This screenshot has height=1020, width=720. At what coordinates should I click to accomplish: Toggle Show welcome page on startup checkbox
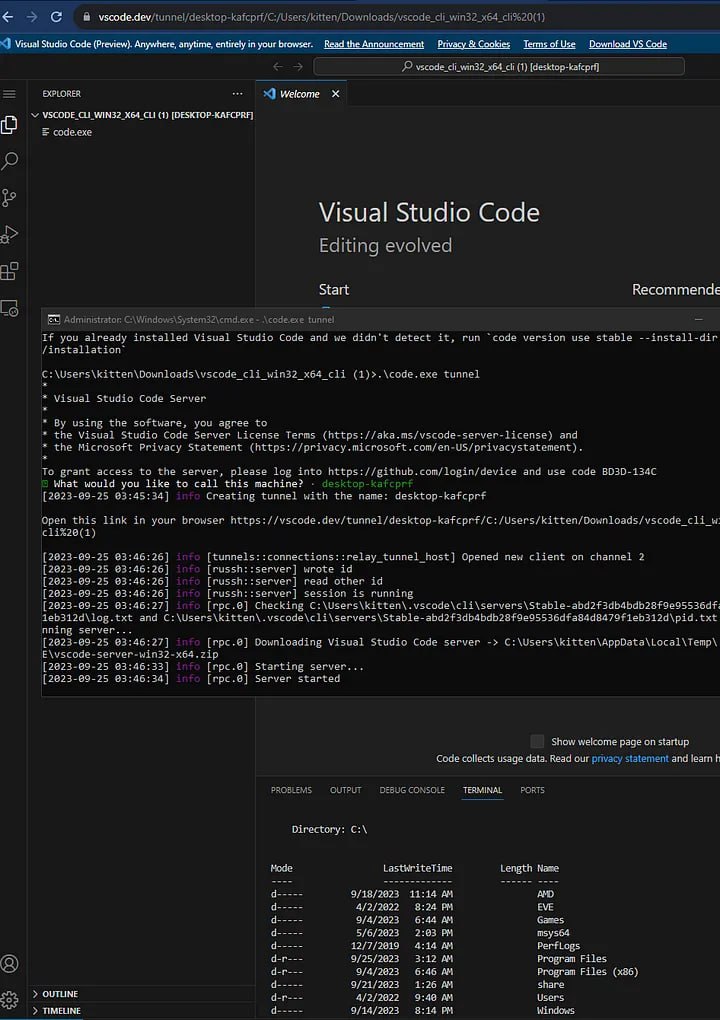pyautogui.click(x=537, y=742)
